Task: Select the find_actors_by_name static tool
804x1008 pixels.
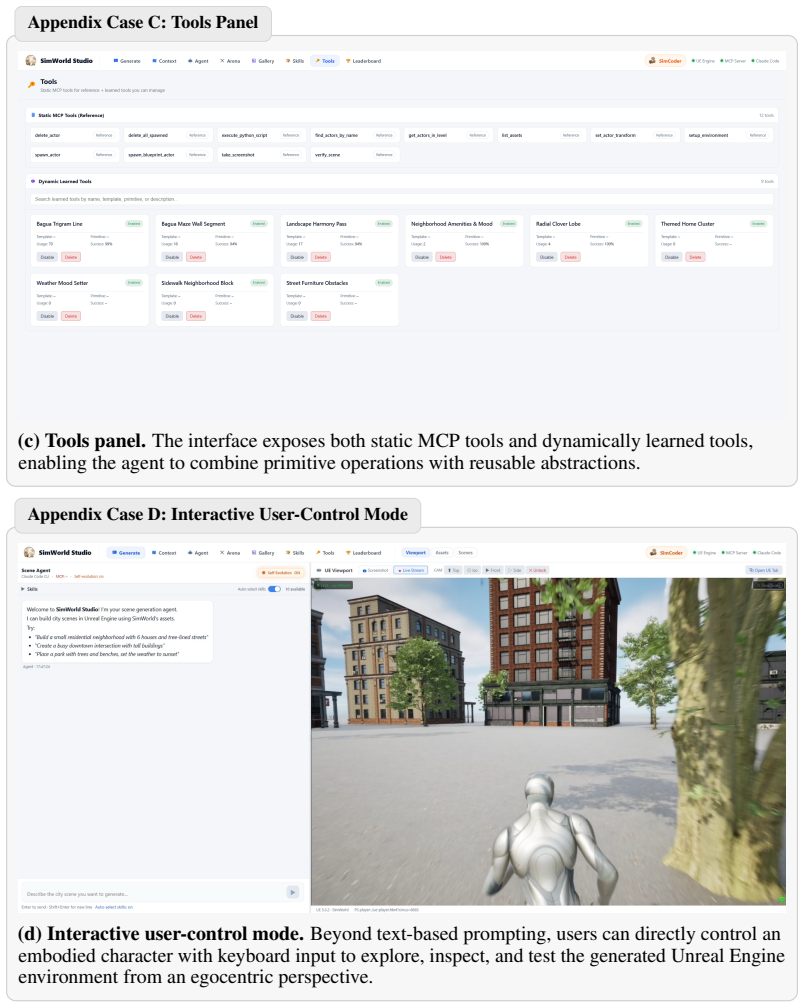Action: click(353, 136)
